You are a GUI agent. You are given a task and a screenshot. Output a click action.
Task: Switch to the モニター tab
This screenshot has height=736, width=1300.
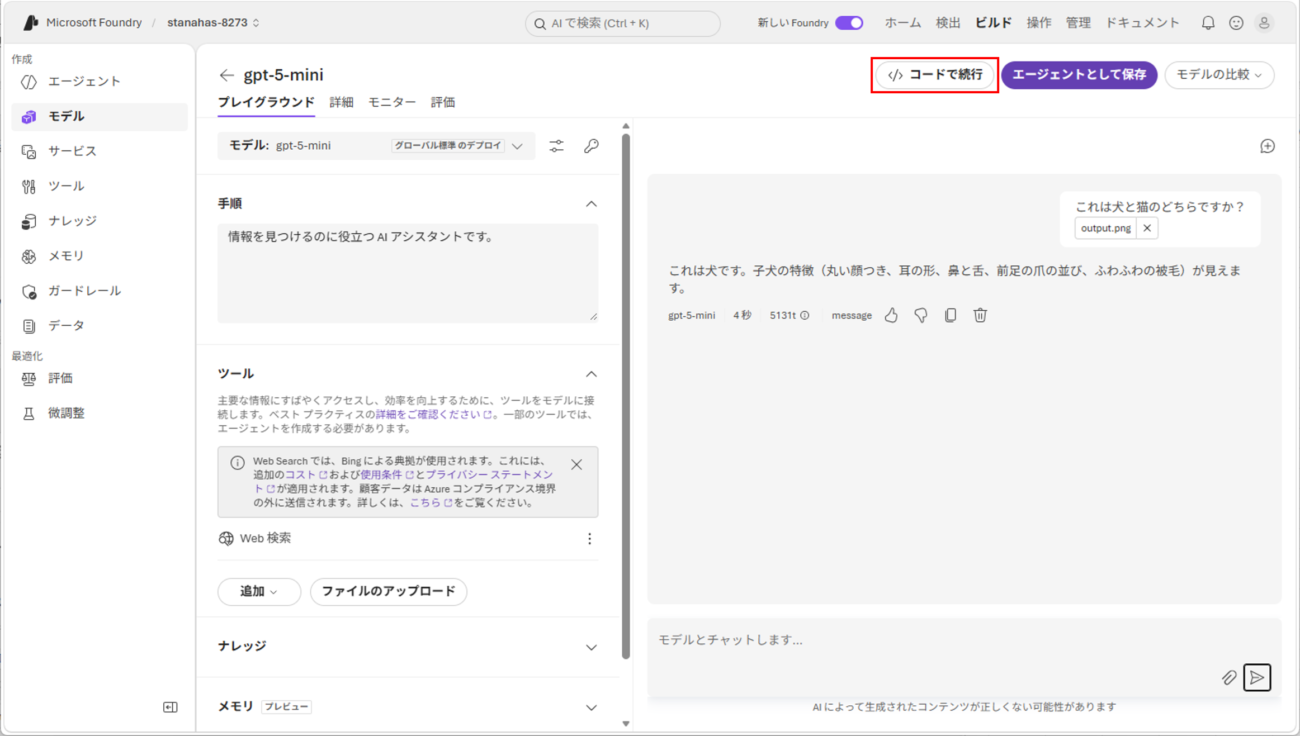(x=392, y=102)
